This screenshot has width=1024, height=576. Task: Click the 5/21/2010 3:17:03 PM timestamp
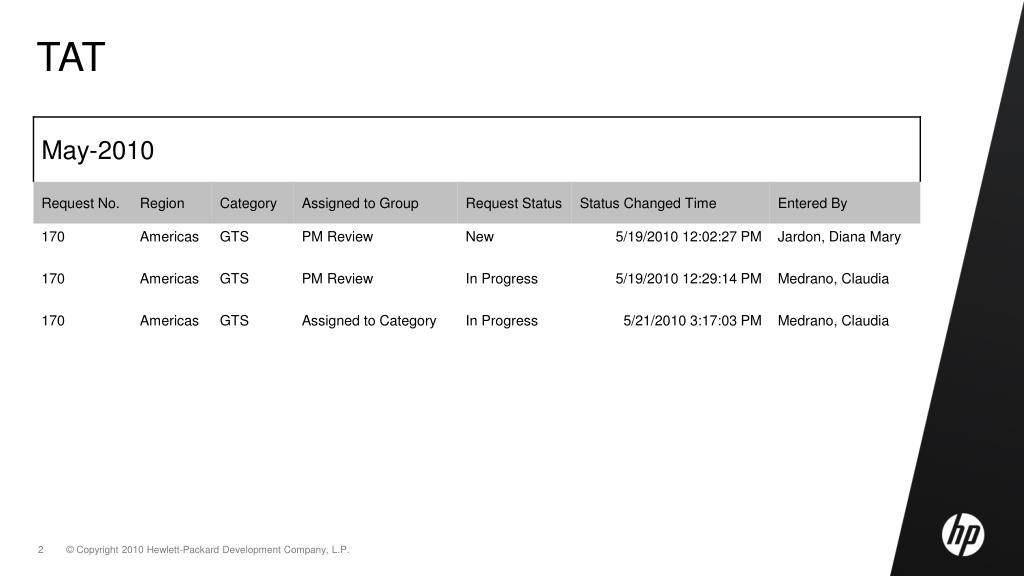[x=692, y=321]
